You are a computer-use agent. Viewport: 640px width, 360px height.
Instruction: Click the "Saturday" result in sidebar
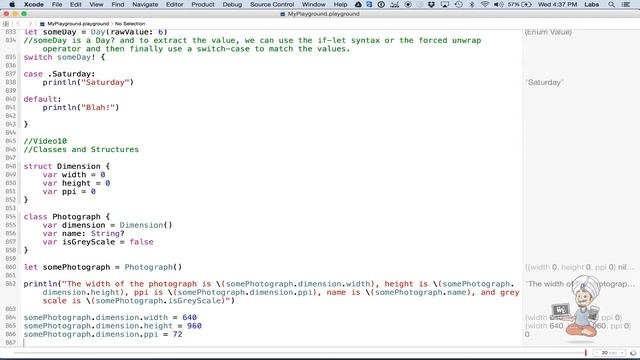click(544, 82)
